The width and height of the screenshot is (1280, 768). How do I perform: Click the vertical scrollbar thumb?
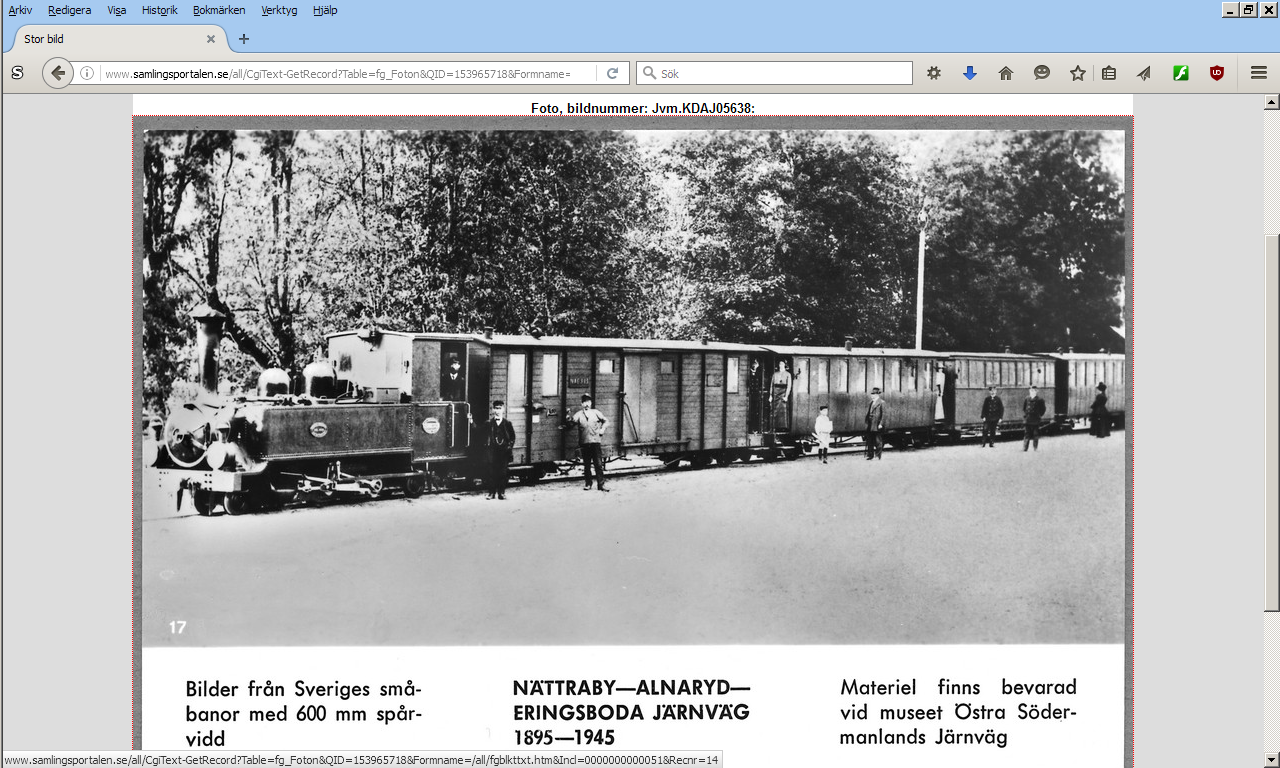(1272, 422)
